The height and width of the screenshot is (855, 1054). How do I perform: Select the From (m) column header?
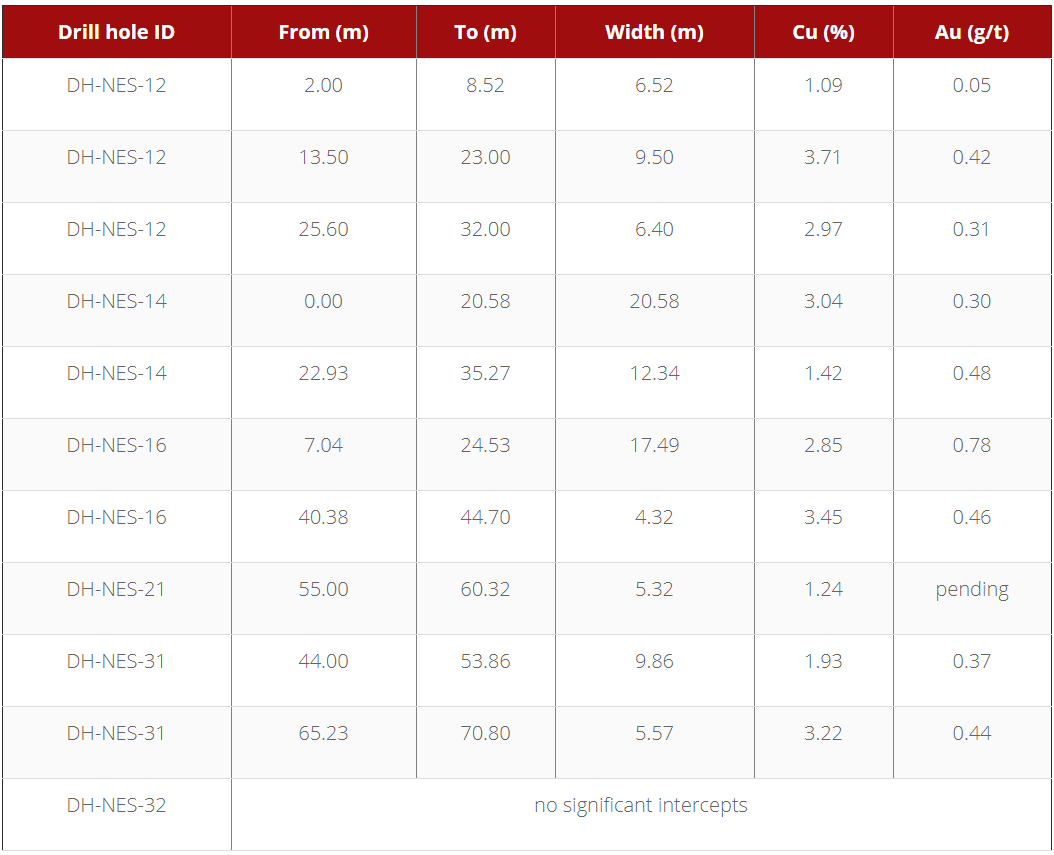click(x=324, y=32)
